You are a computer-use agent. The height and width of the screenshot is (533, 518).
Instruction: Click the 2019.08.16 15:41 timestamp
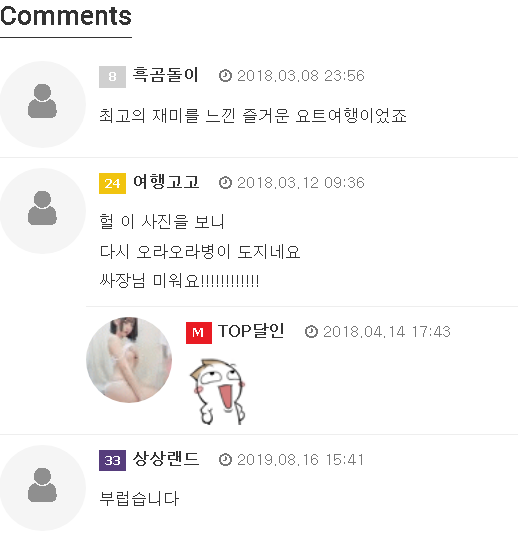pyautogui.click(x=300, y=460)
